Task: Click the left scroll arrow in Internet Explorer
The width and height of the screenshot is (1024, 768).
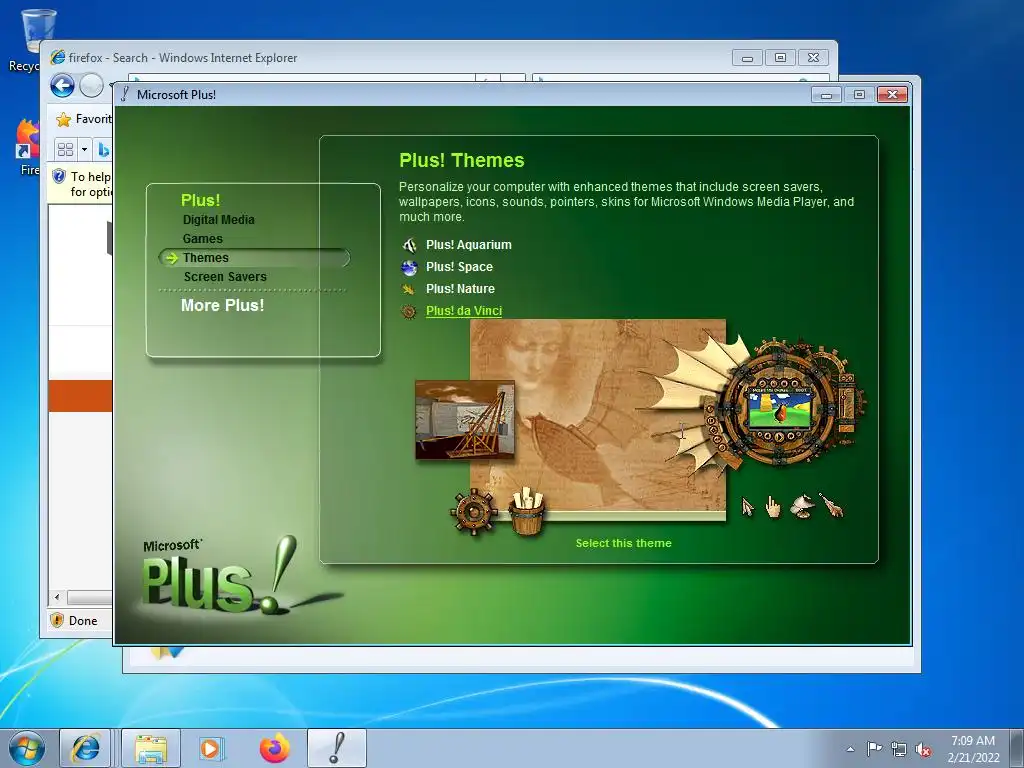Action: click(57, 597)
